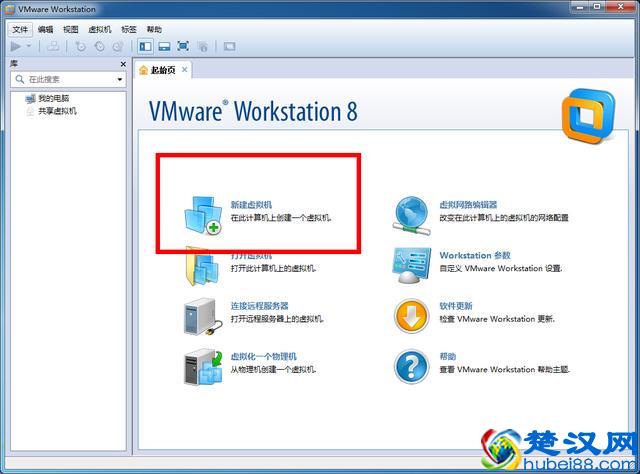Click the 连接远程服务器 server icon

click(203, 317)
